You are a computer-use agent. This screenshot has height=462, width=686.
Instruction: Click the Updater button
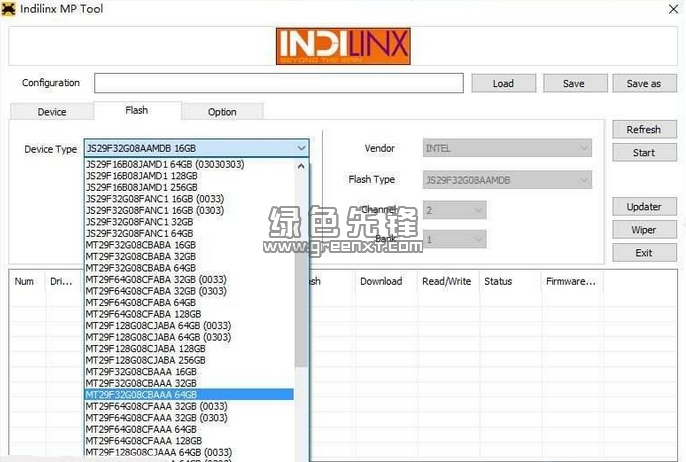coord(644,206)
